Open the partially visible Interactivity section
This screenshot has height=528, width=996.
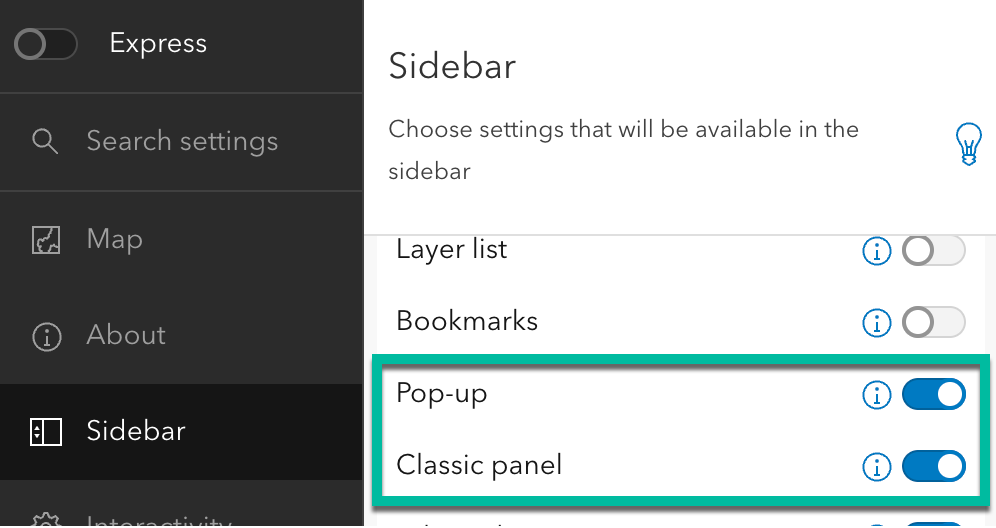click(x=160, y=520)
